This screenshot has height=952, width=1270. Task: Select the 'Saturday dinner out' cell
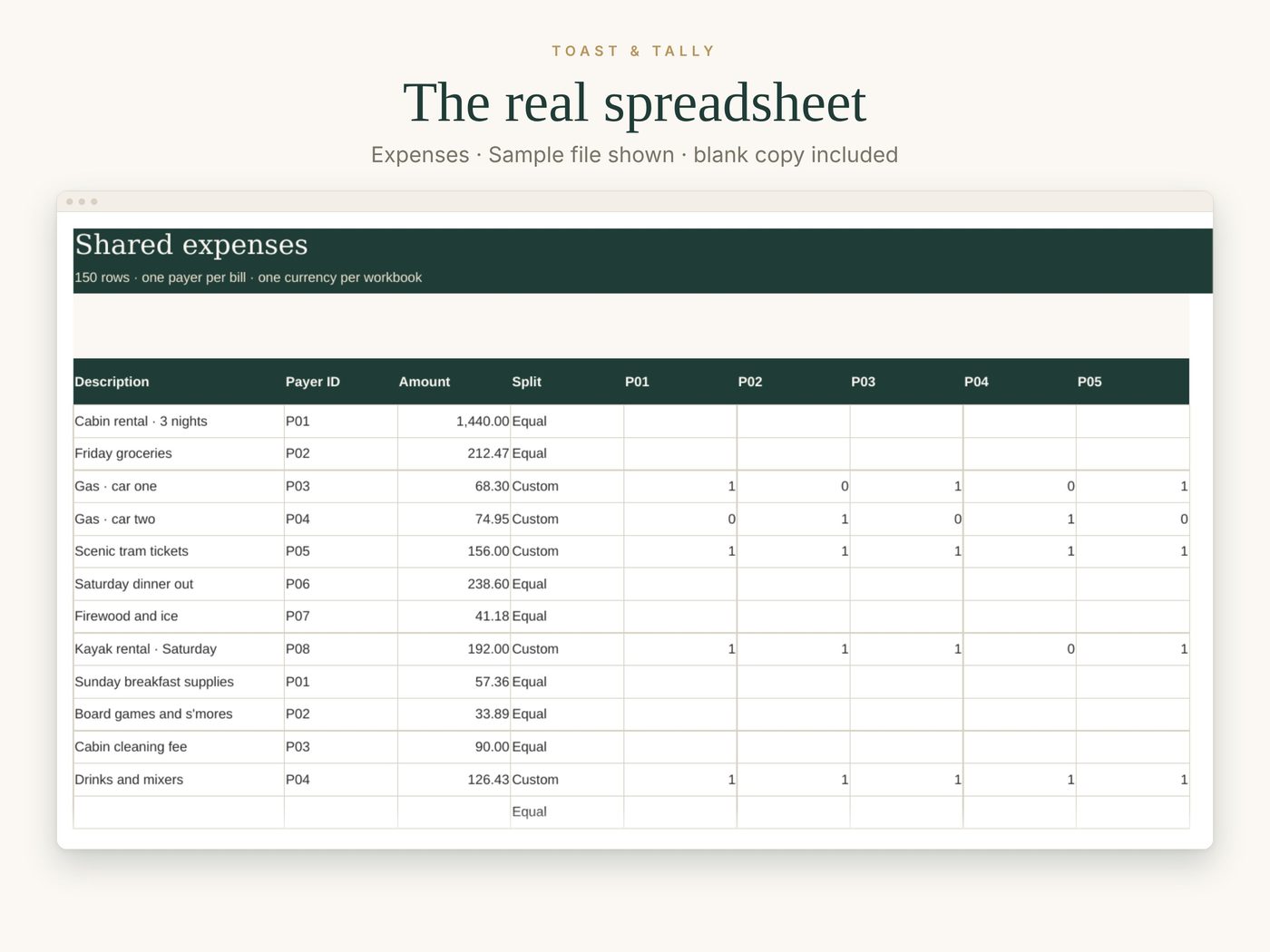click(x=179, y=585)
